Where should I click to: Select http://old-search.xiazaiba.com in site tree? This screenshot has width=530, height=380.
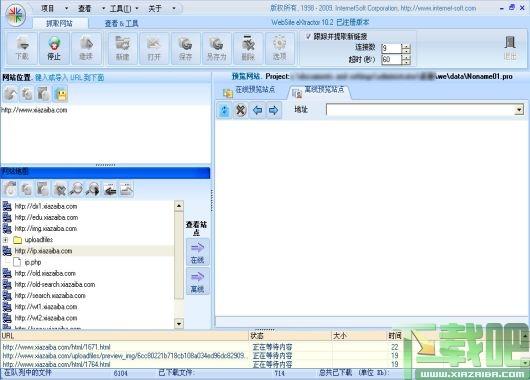click(x=55, y=284)
